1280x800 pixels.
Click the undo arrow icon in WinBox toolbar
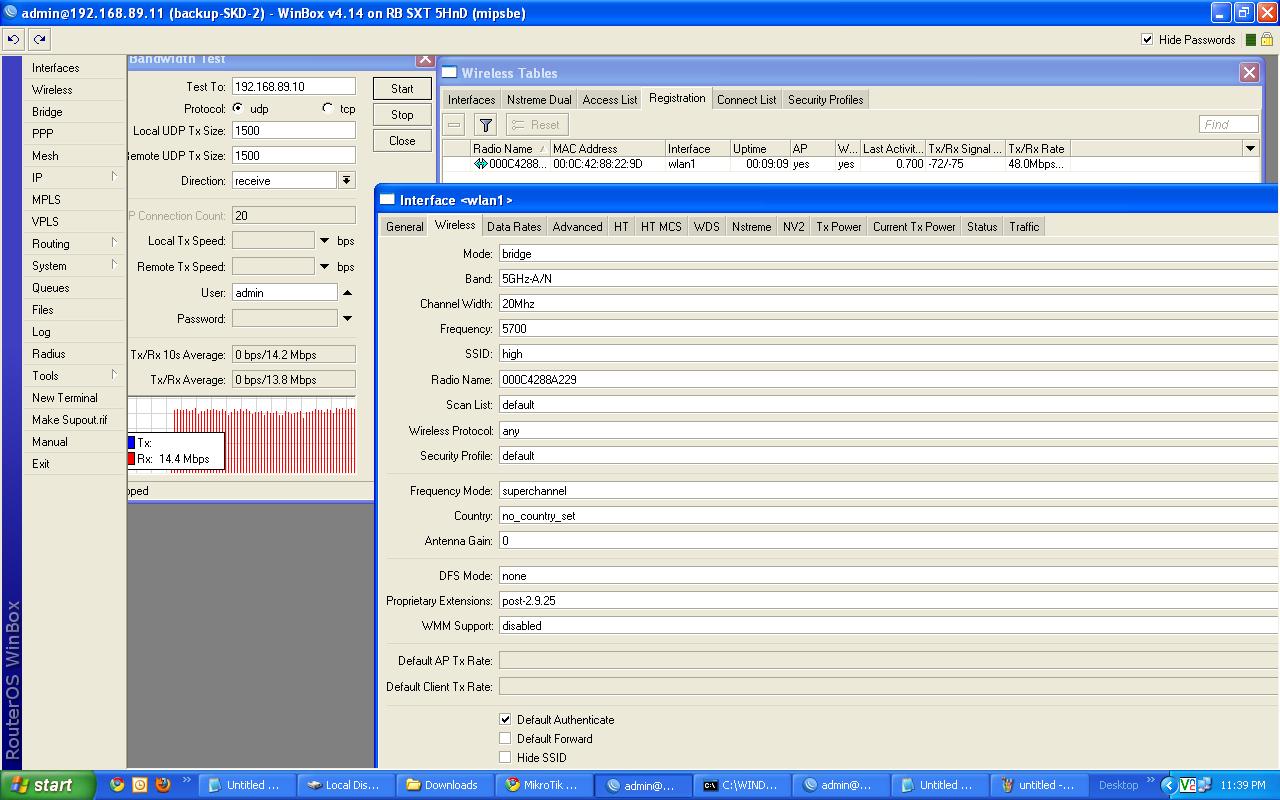[x=13, y=40]
